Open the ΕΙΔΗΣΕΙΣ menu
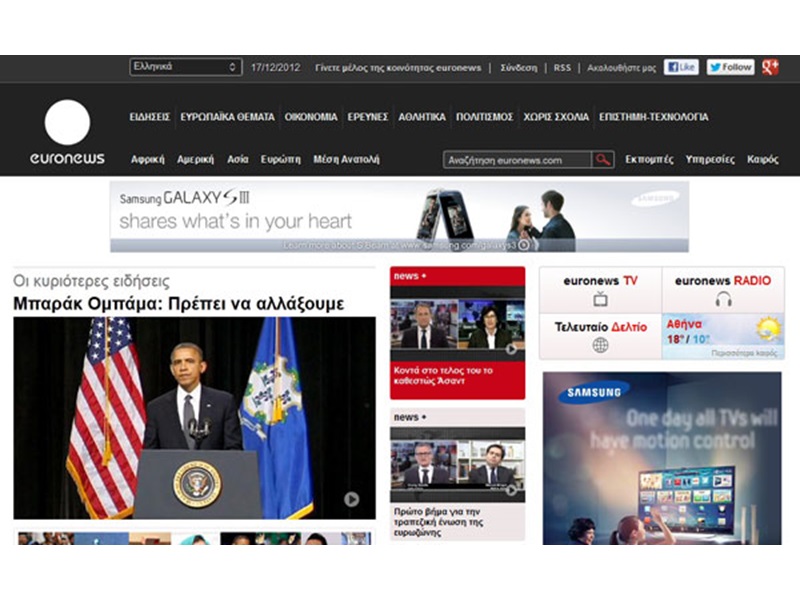Image resolution: width=800 pixels, height=600 pixels. 149,117
